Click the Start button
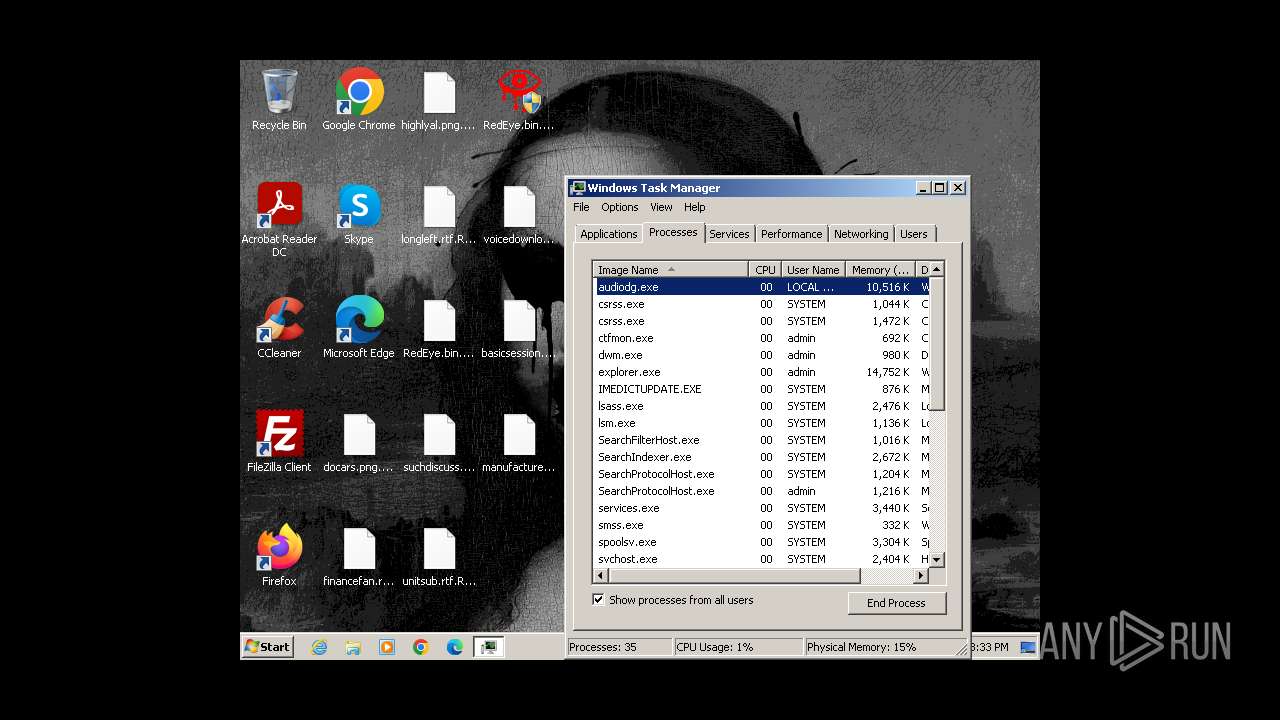Viewport: 1280px width, 720px height. [268, 647]
